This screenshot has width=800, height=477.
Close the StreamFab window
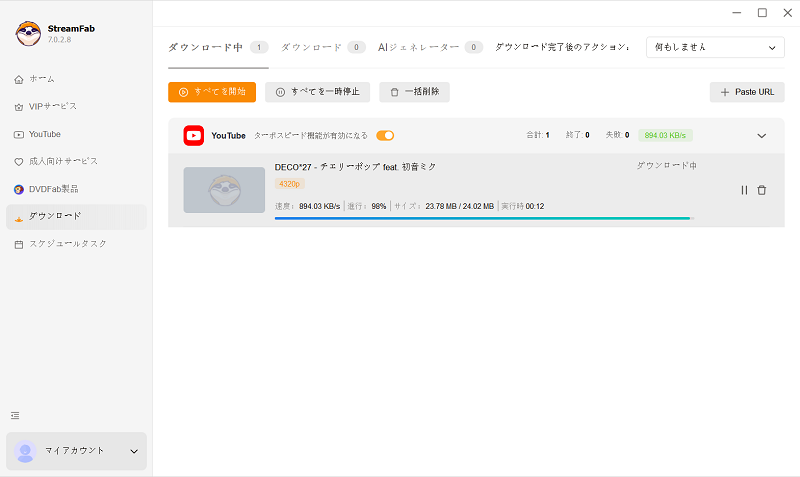[x=788, y=13]
